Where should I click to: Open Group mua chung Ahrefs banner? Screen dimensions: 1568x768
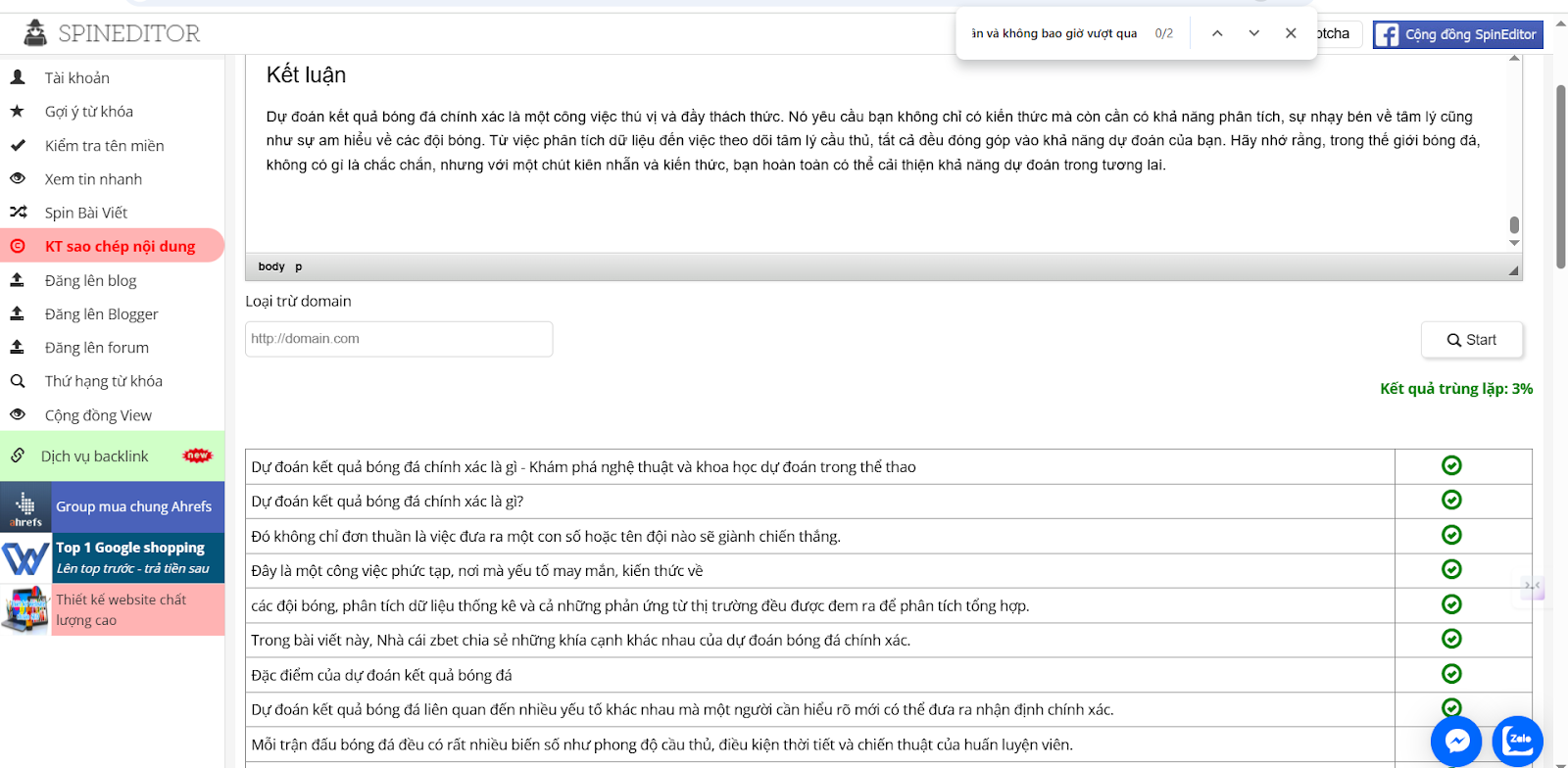coord(113,506)
